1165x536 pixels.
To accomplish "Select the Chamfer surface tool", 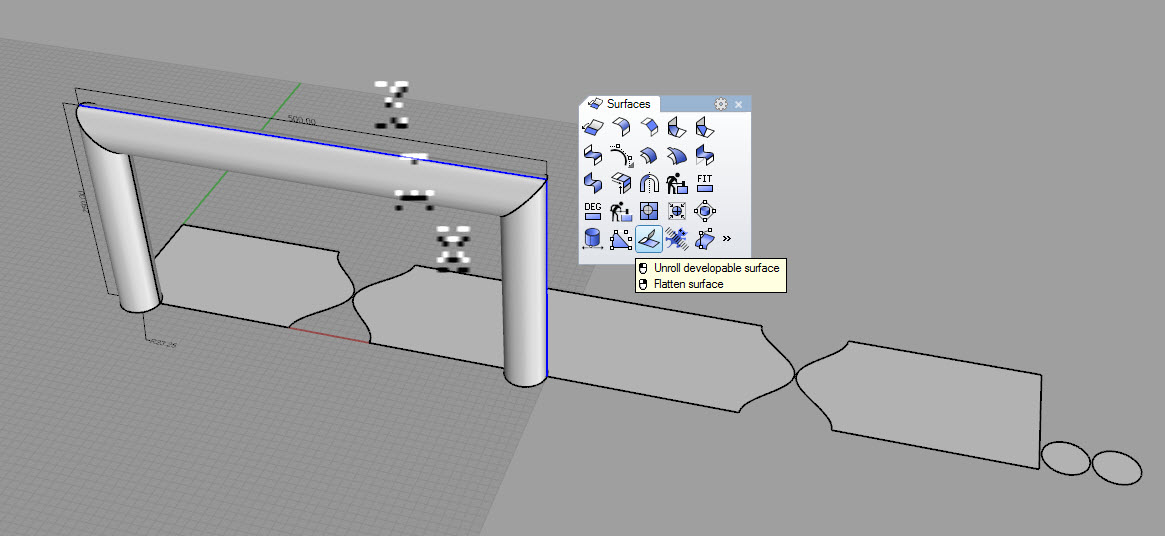I will click(x=649, y=127).
